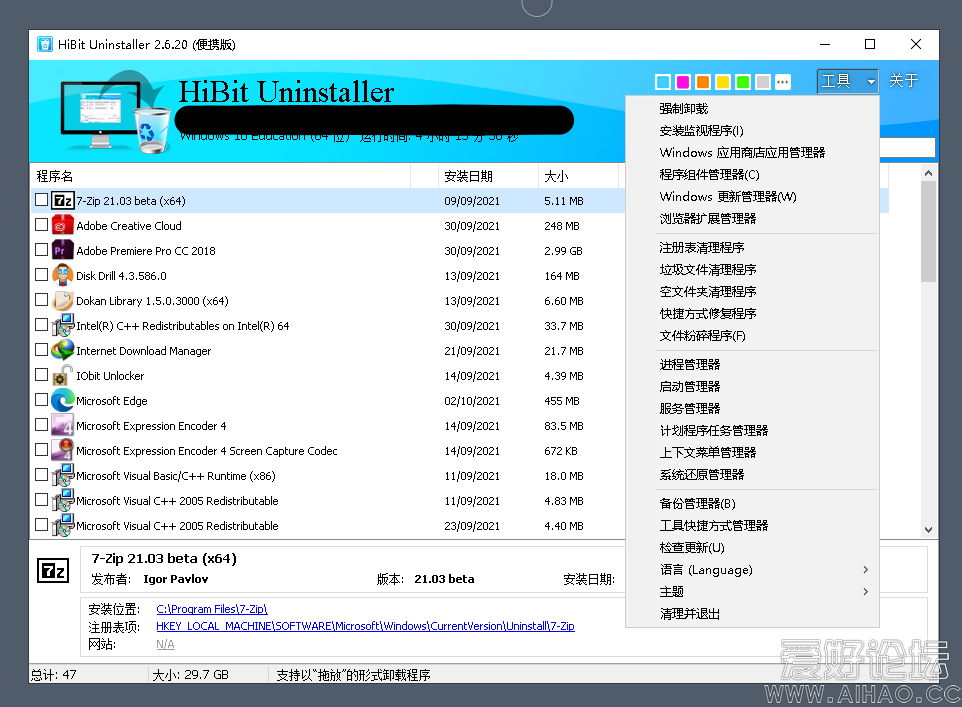Image resolution: width=962 pixels, height=707 pixels.
Task: Click the Internet Download Manager icon
Action: [x=62, y=350]
